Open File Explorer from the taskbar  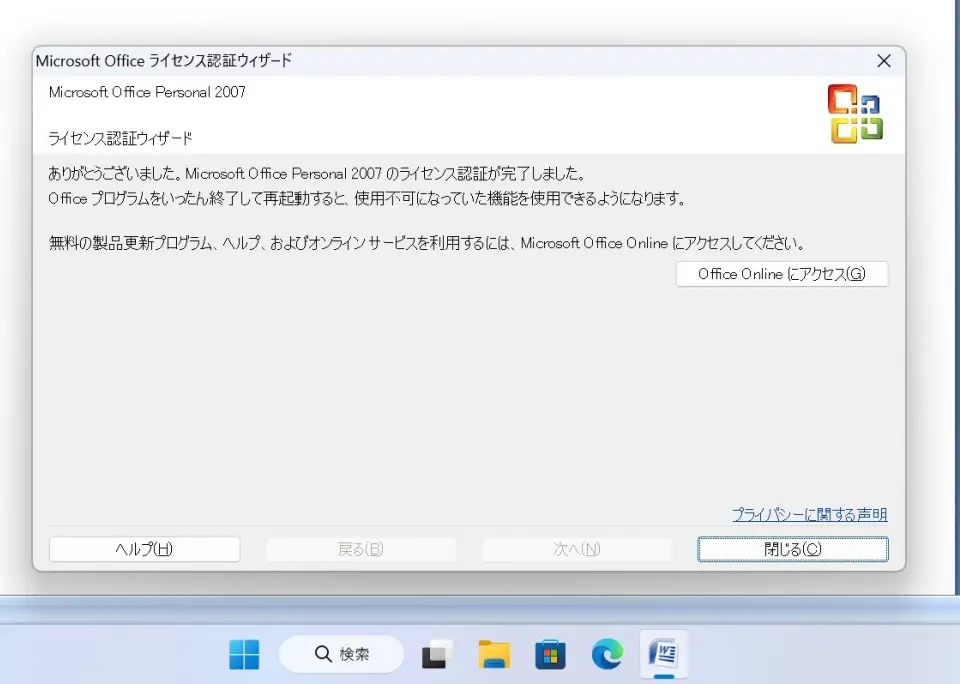click(x=493, y=655)
